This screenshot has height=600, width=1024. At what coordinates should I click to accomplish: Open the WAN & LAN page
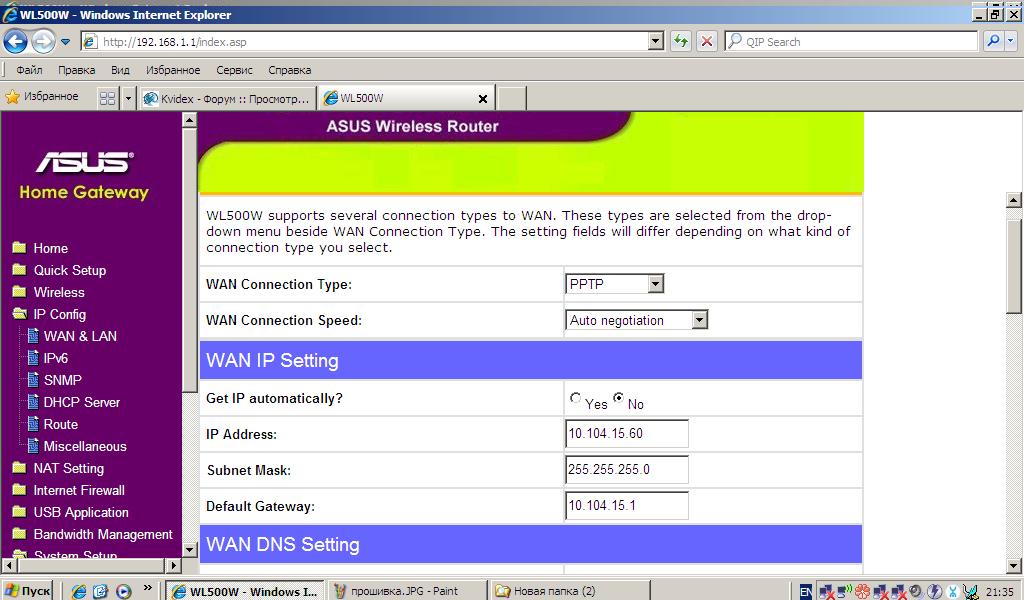[80, 336]
